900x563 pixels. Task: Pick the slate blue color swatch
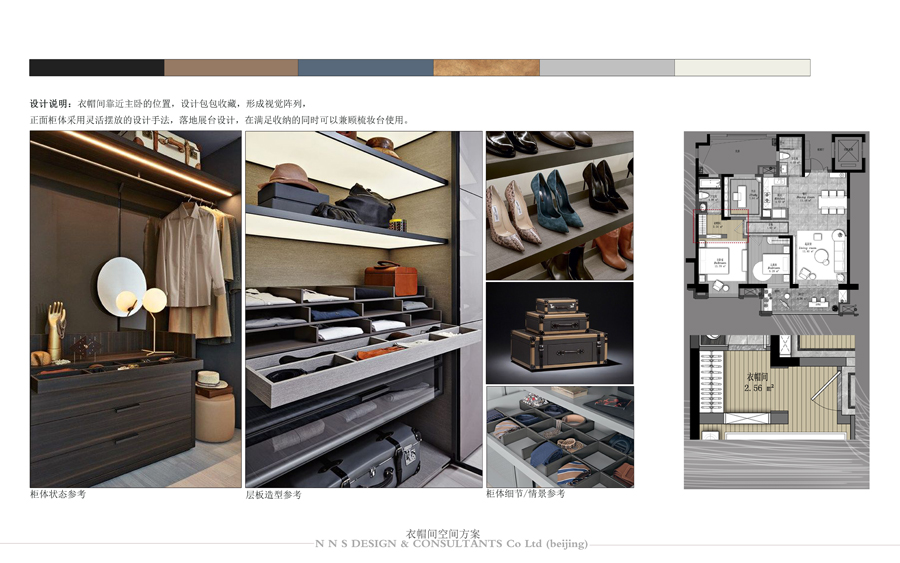(365, 67)
